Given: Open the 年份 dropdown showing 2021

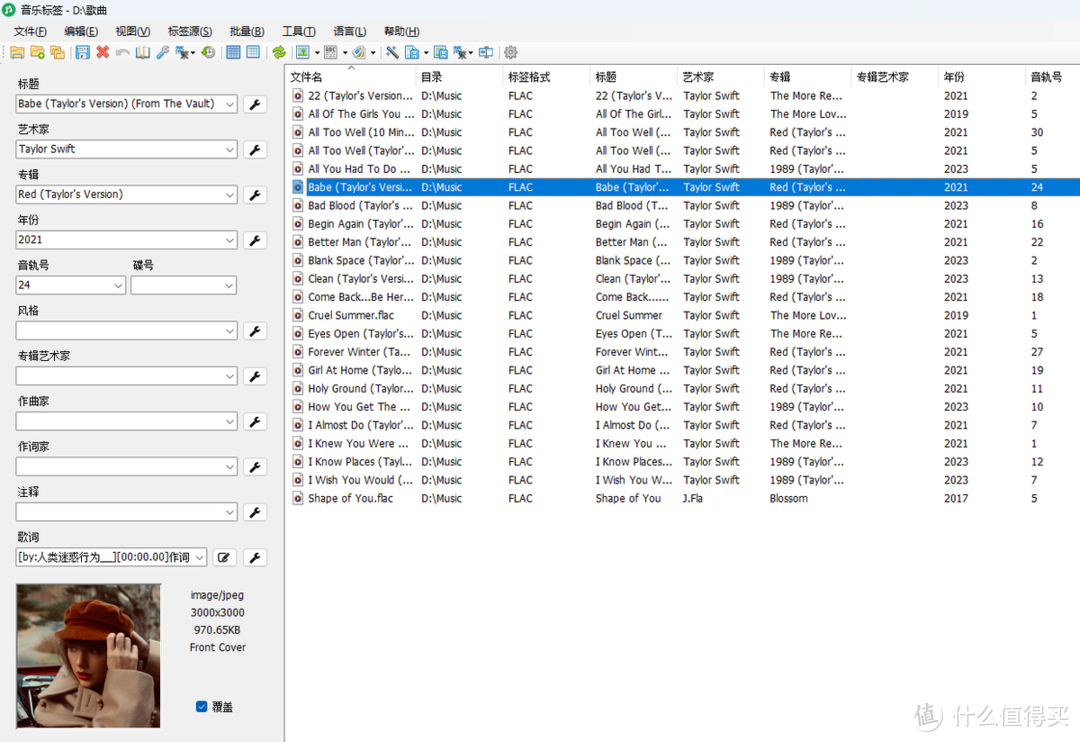Looking at the screenshot, I should [230, 240].
